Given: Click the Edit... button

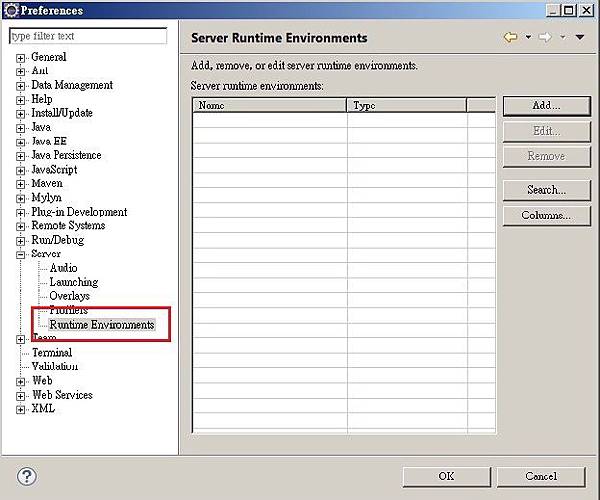Looking at the screenshot, I should [546, 132].
